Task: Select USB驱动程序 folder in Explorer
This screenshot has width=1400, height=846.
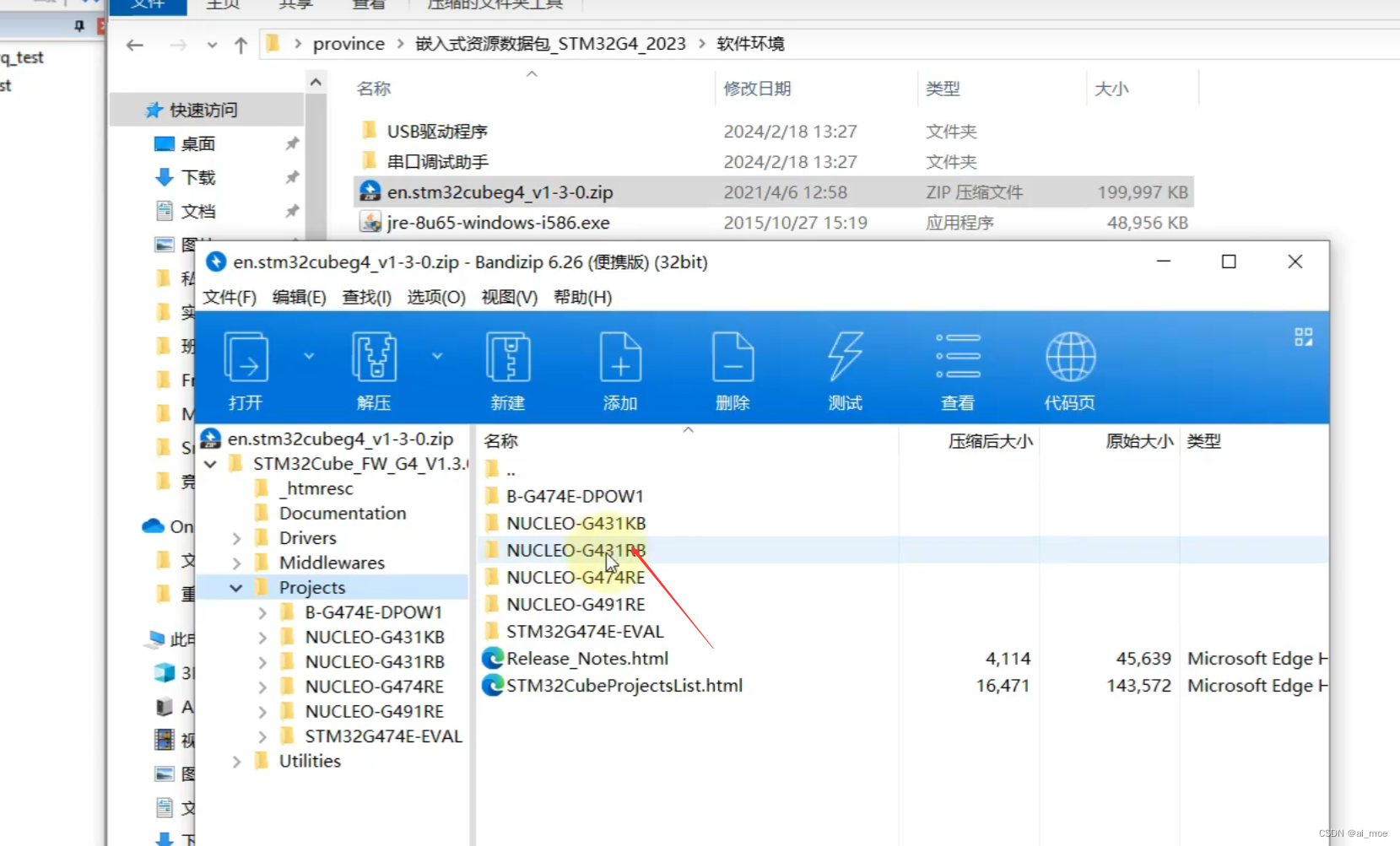Action: click(x=437, y=132)
